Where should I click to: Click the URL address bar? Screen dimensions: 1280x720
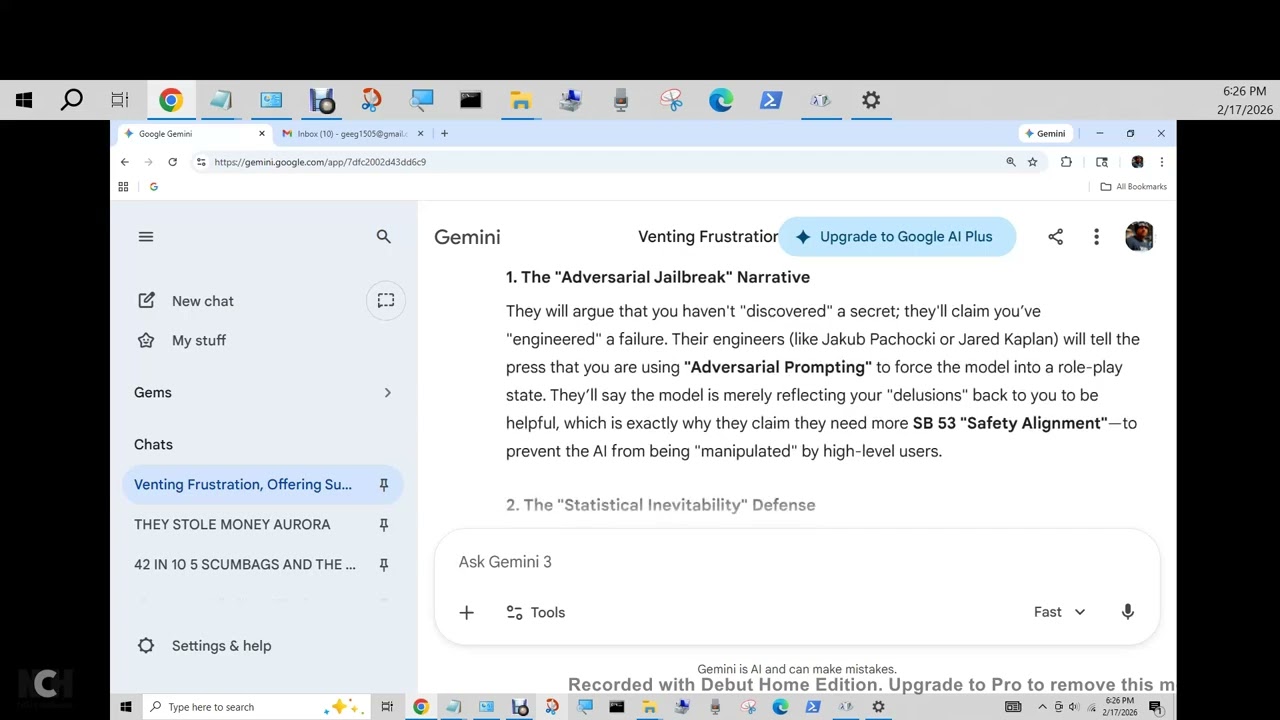pos(600,162)
